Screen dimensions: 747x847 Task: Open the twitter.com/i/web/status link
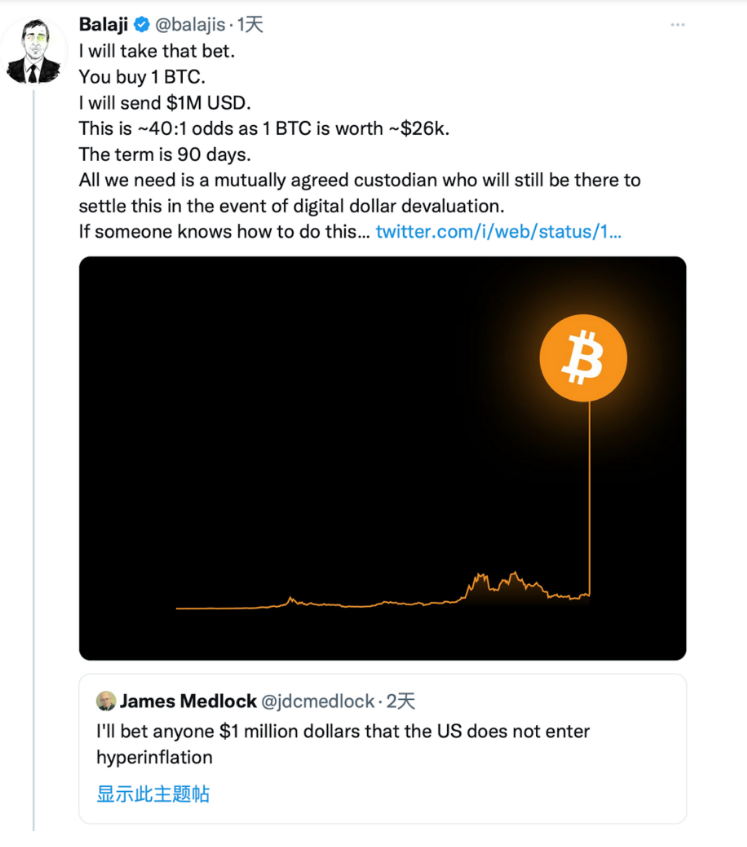[498, 232]
